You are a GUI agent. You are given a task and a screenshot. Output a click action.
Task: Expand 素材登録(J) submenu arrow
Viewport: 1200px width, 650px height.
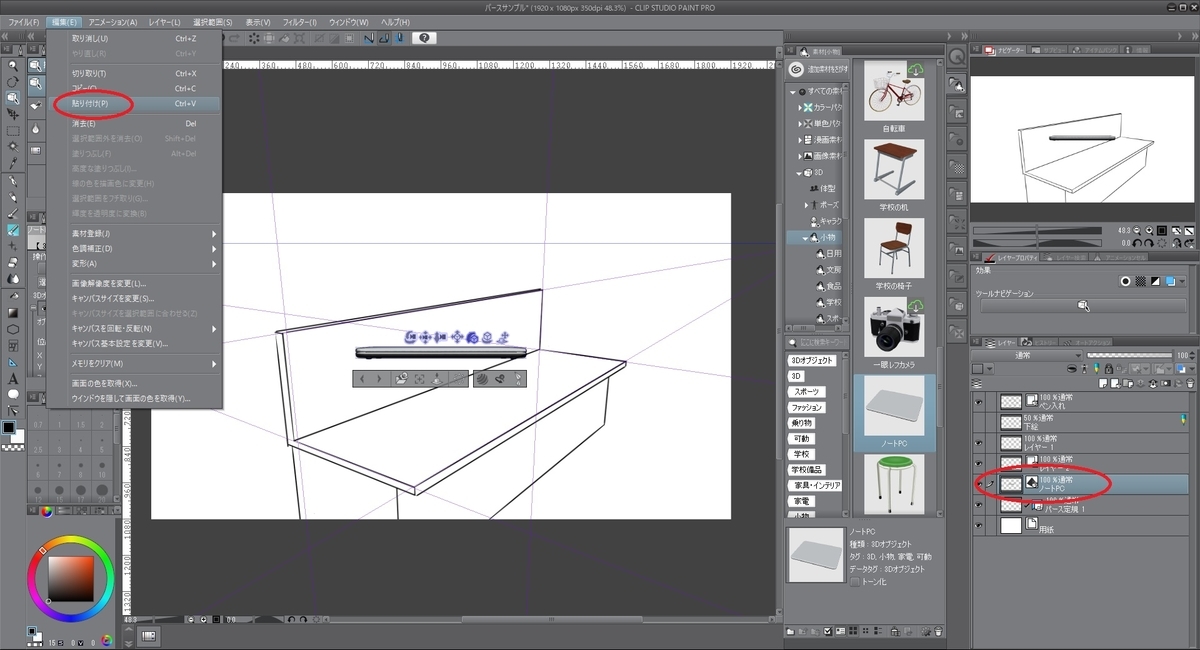(214, 233)
